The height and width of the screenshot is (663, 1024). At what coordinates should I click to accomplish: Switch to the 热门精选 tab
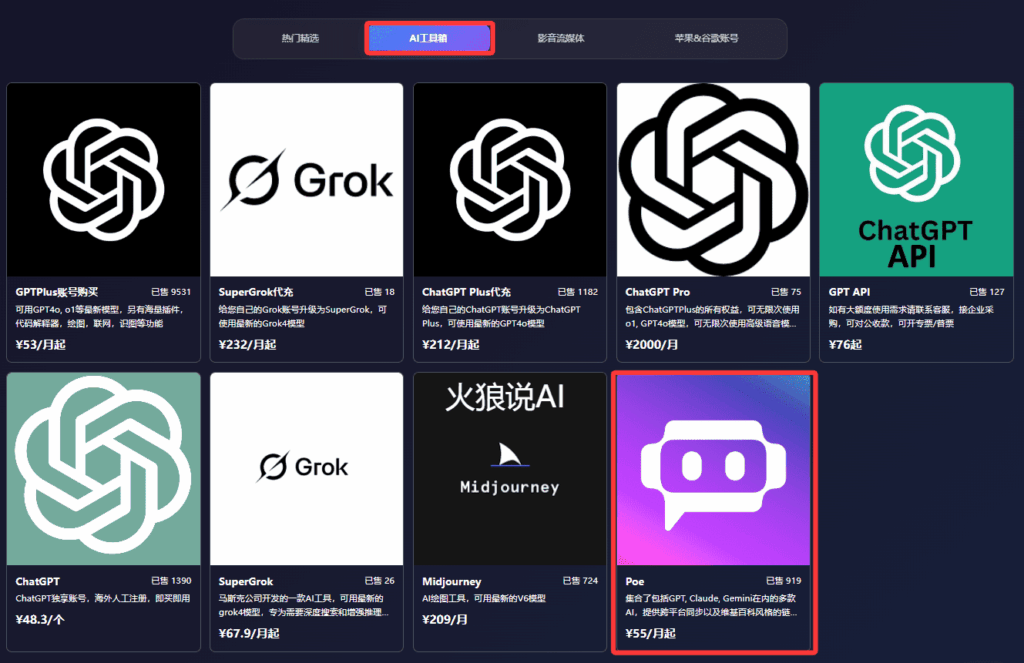[x=300, y=39]
